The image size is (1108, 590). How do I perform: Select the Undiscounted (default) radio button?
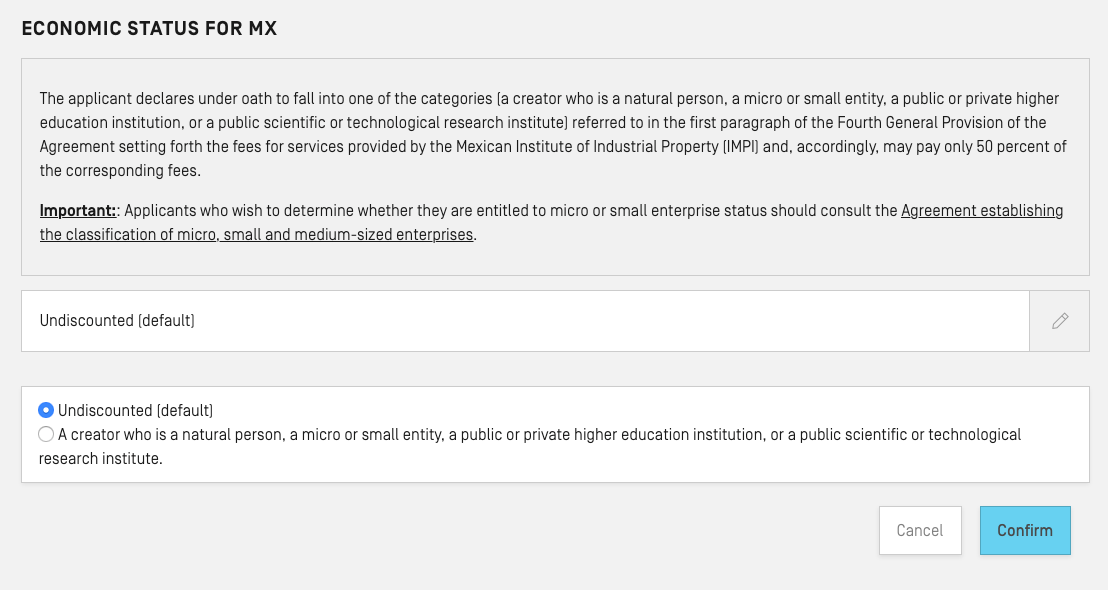45,410
